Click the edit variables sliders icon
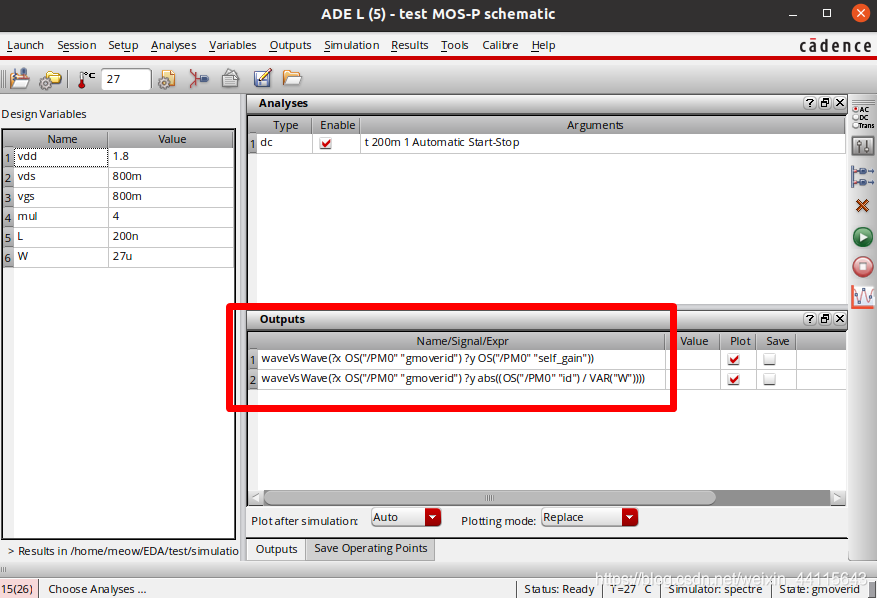Viewport: 877px width, 598px height. click(862, 147)
